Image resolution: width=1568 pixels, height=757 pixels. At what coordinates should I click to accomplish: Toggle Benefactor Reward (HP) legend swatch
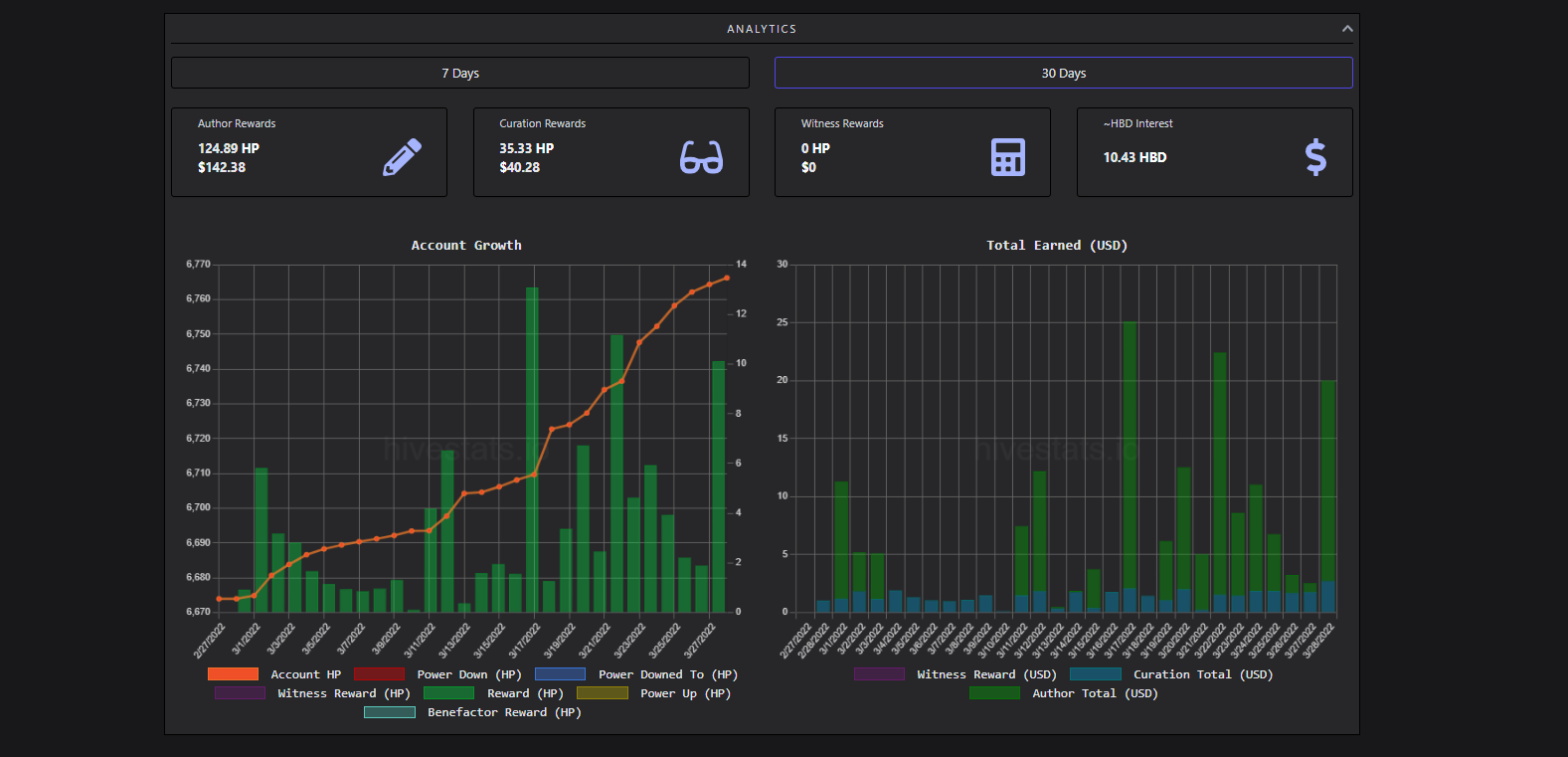click(x=390, y=712)
